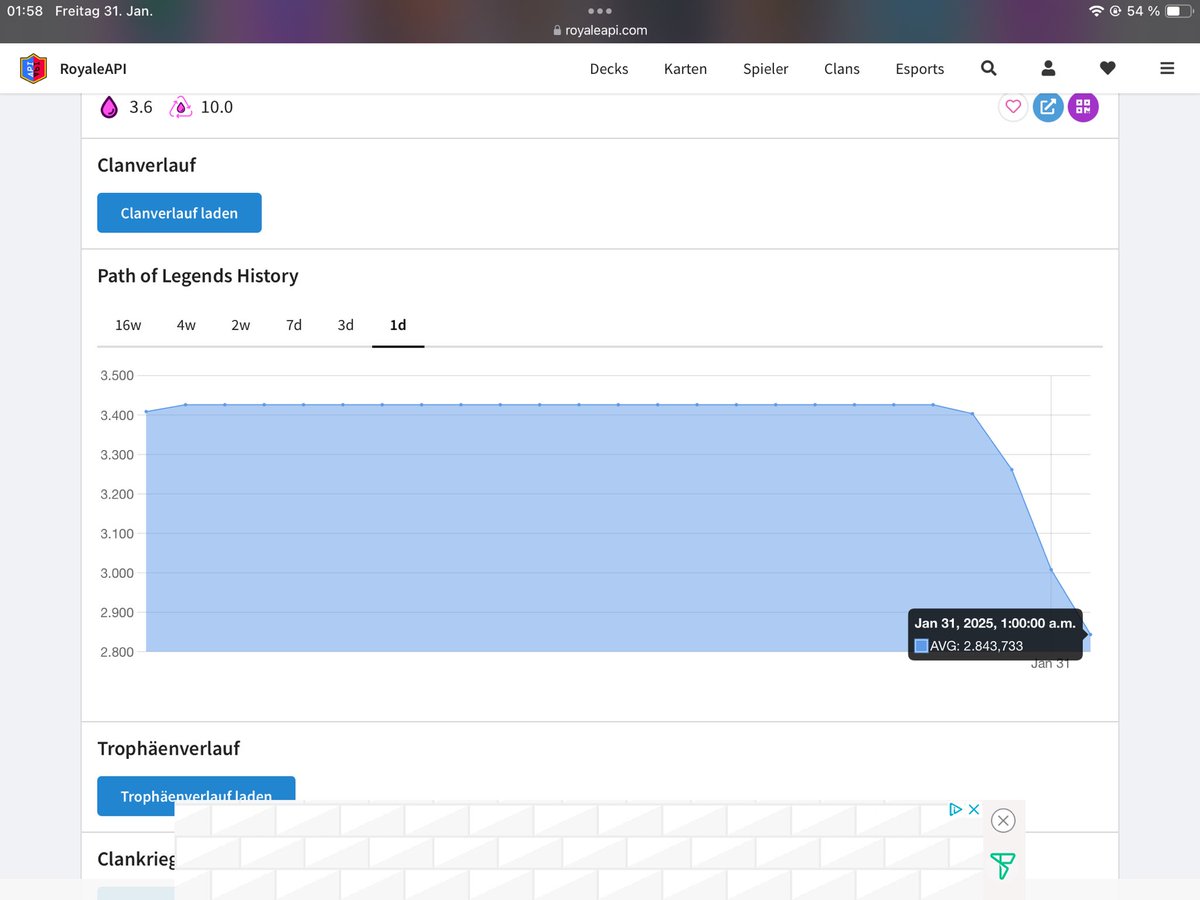1200x900 pixels.
Task: Open the AdChoices triangle icon
Action: 956,809
